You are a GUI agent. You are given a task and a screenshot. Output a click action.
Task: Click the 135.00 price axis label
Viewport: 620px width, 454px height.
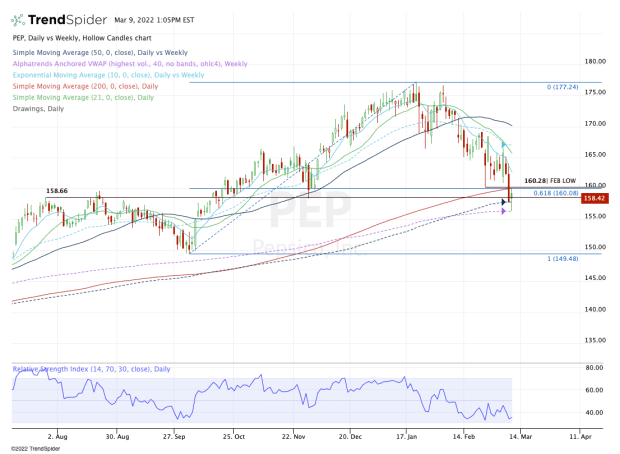tap(595, 340)
